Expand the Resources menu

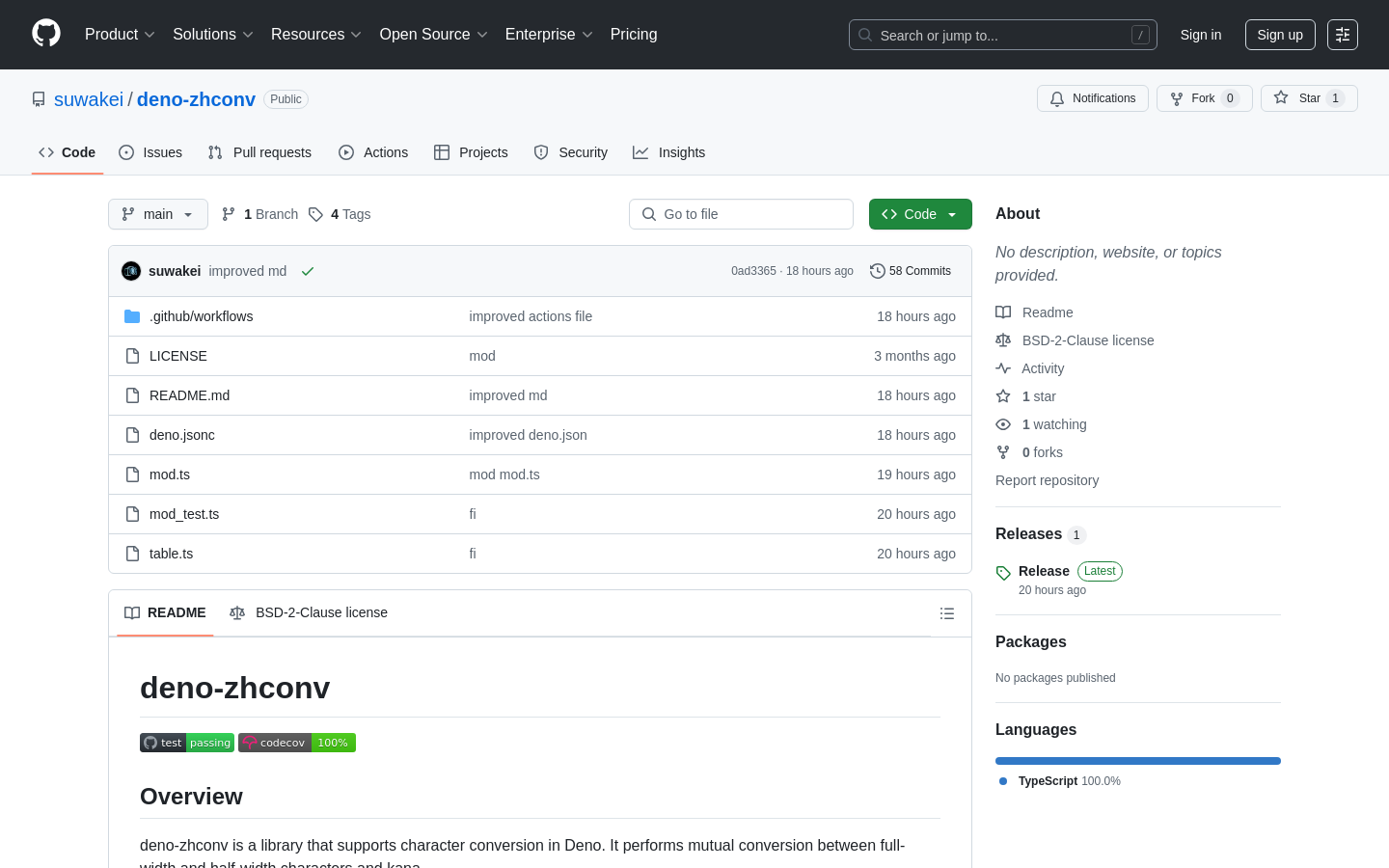click(x=316, y=35)
